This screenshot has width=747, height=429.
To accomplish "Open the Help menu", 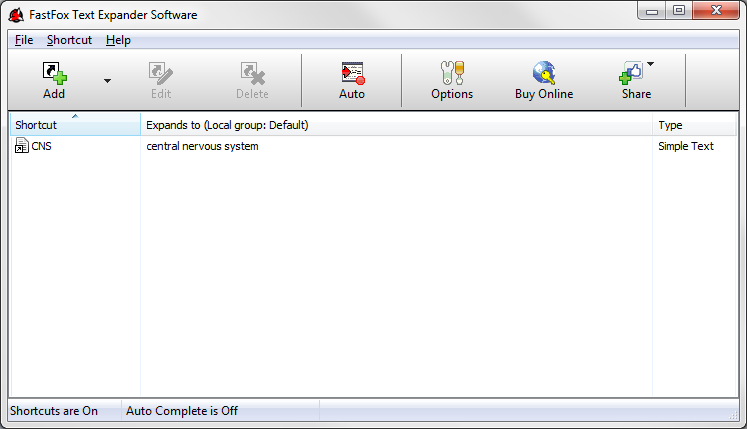I will [x=118, y=40].
